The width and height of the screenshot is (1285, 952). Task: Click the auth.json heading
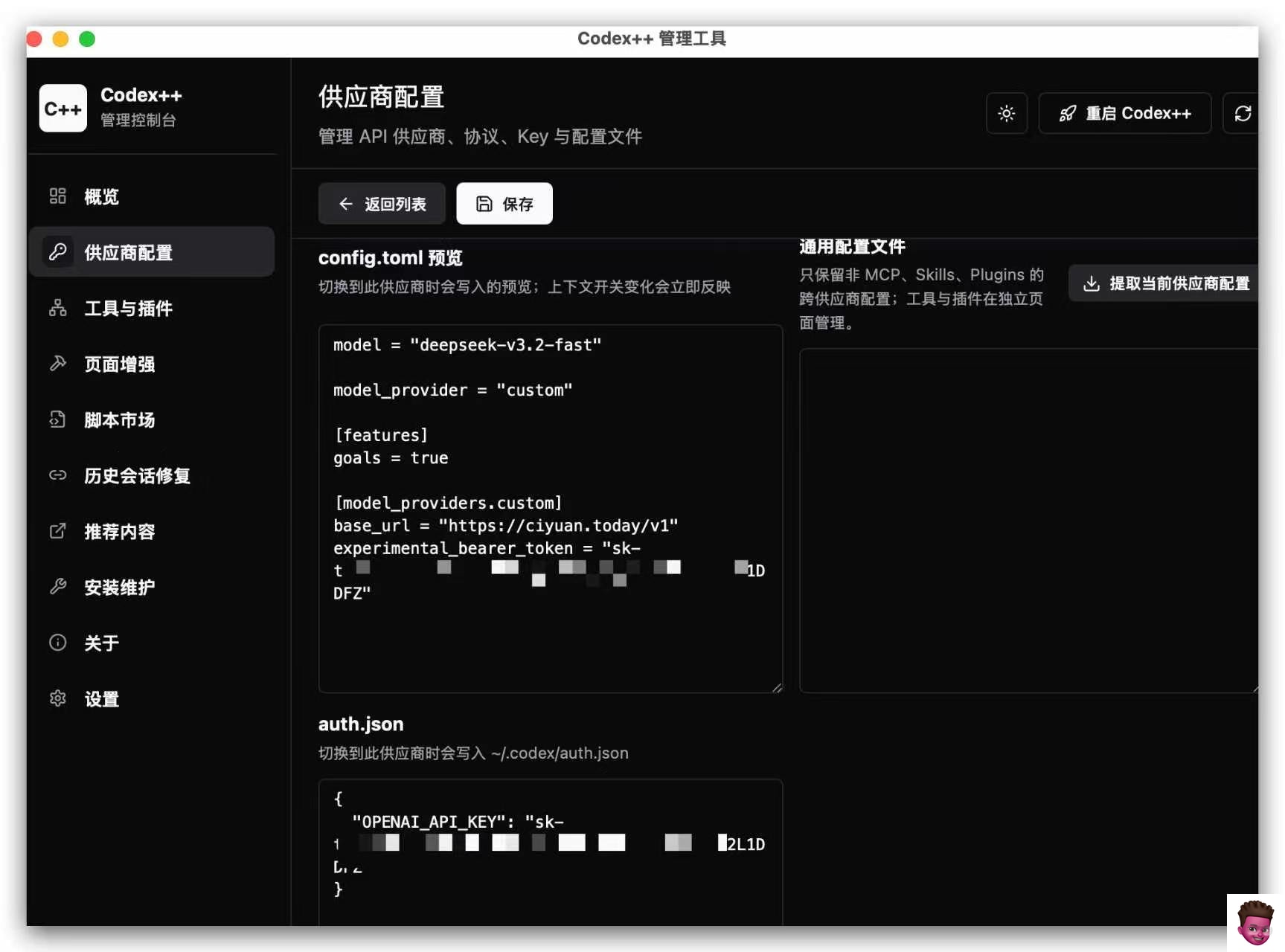coord(361,724)
